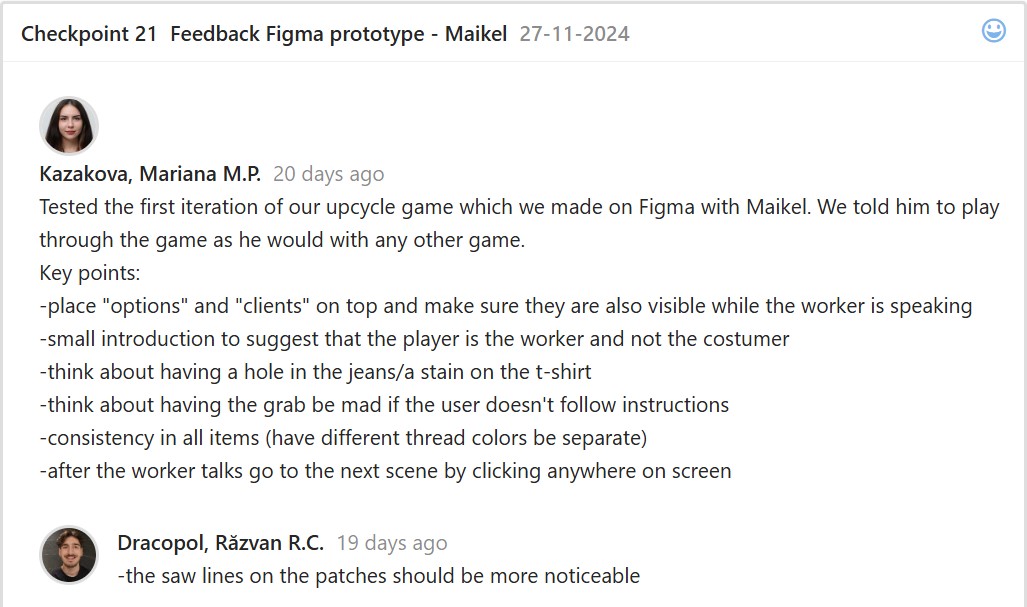The width and height of the screenshot is (1027, 607).
Task: Click the "after the worker talks" line
Action: (x=385, y=471)
